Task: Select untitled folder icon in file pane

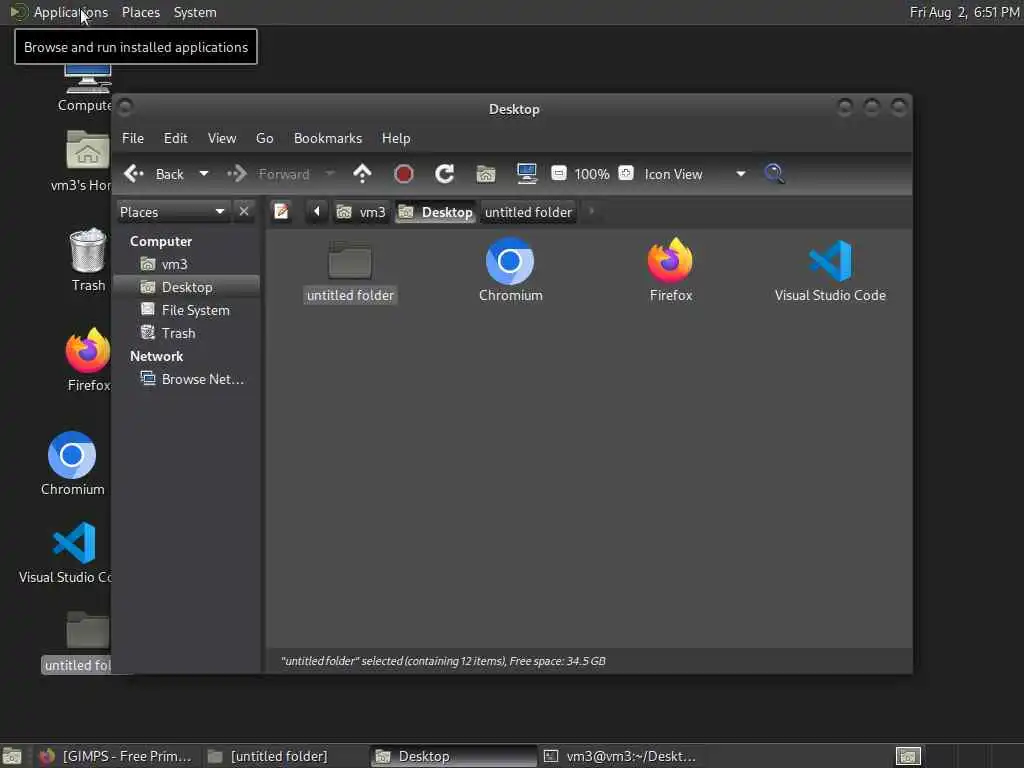Action: 350,261
